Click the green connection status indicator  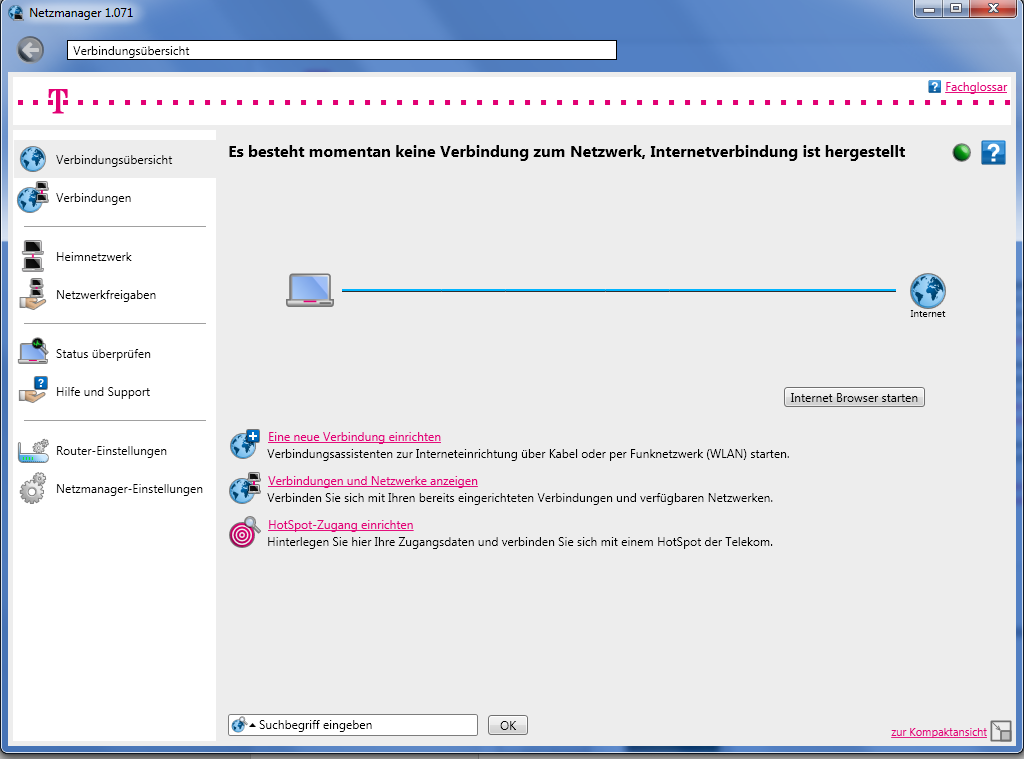[961, 153]
